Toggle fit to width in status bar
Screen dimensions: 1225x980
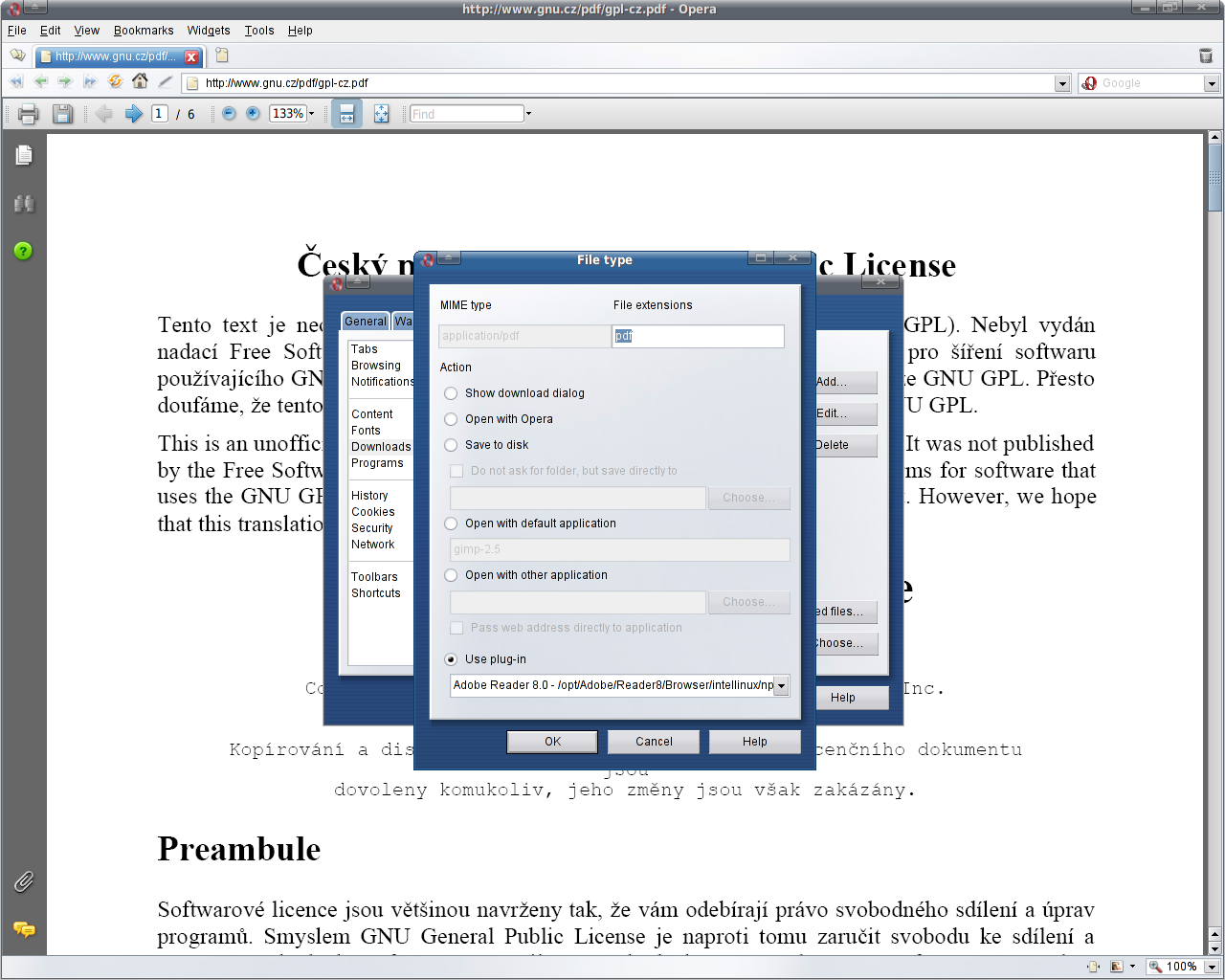pos(1093,967)
